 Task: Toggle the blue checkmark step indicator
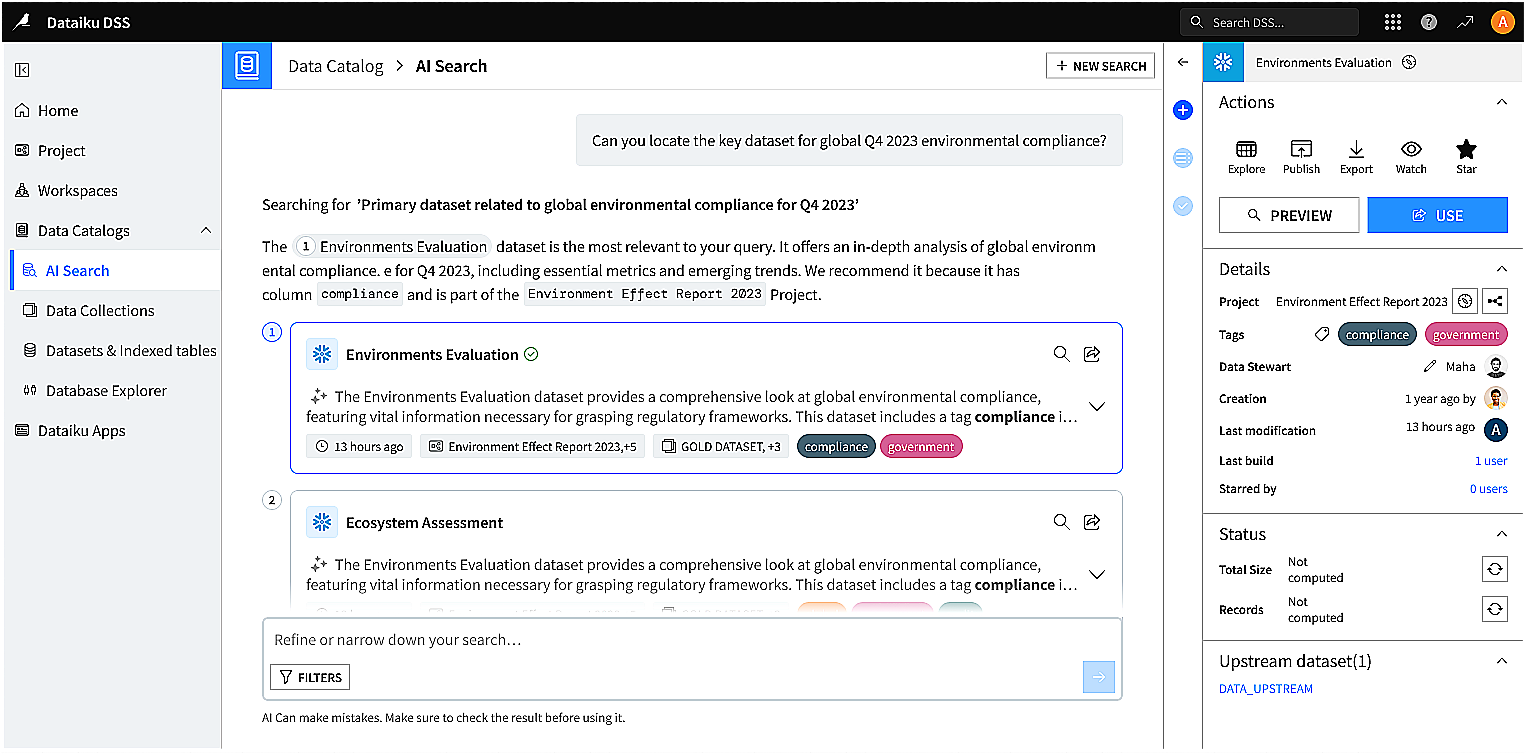point(1183,205)
